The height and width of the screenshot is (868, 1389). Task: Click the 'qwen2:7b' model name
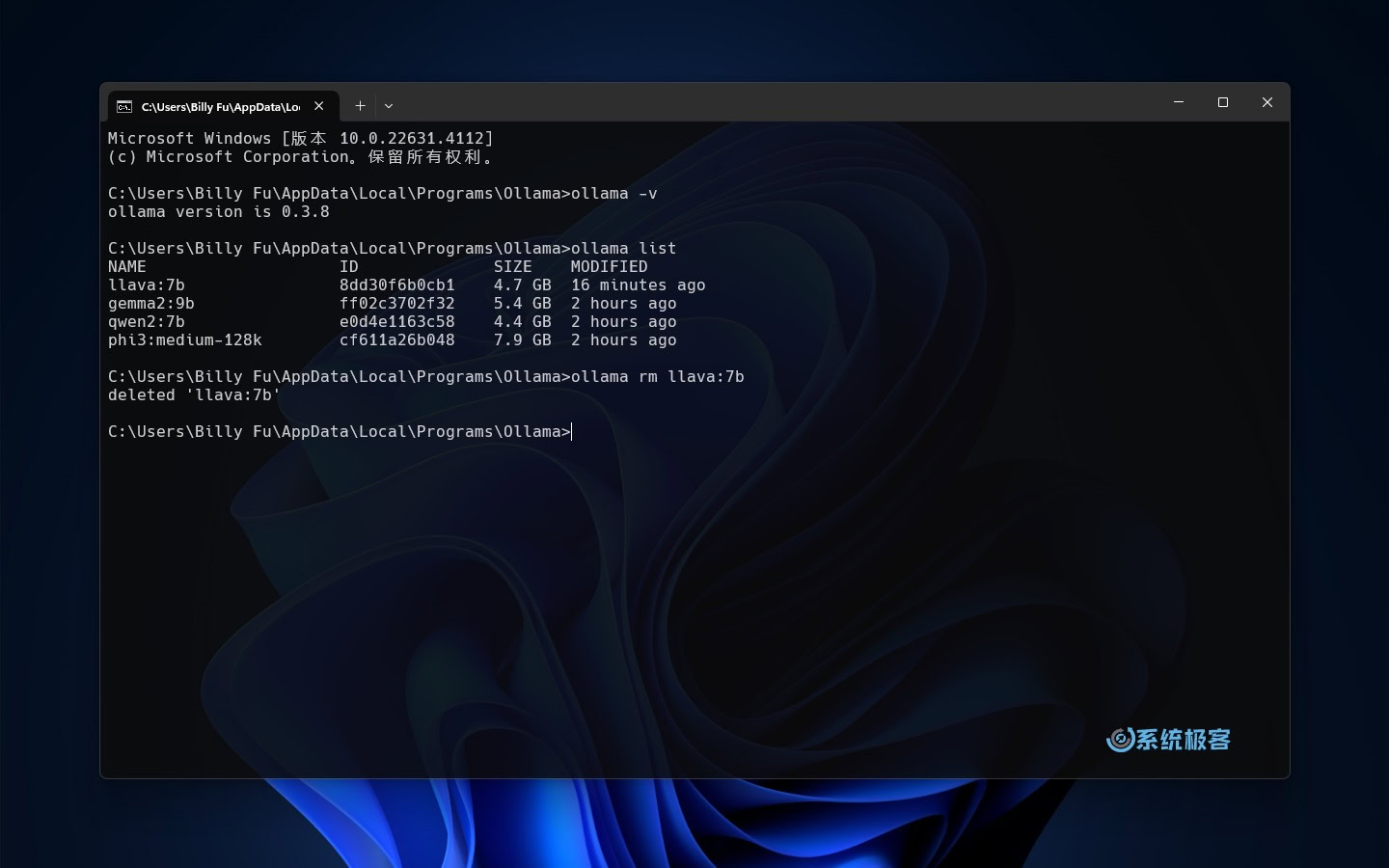click(x=147, y=321)
